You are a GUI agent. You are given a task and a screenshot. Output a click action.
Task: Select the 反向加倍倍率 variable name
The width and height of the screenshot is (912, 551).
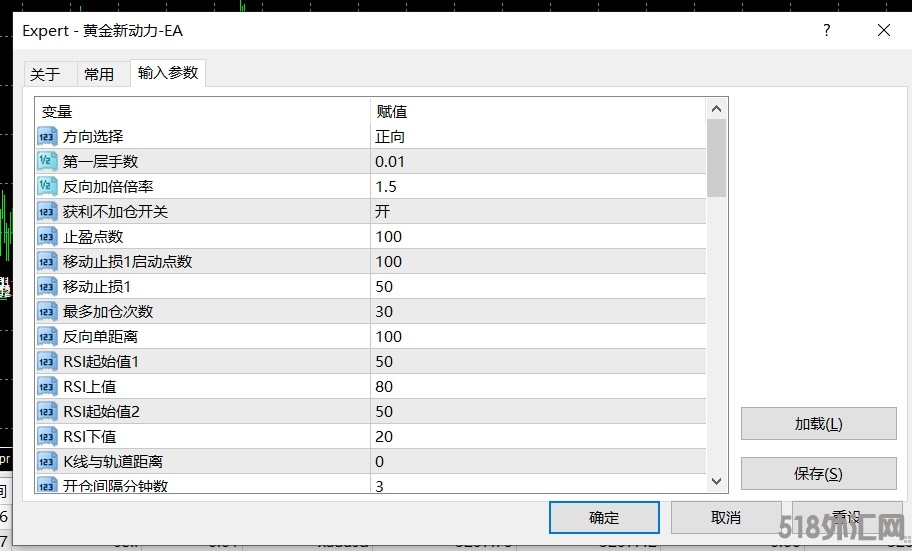pyautogui.click(x=108, y=187)
